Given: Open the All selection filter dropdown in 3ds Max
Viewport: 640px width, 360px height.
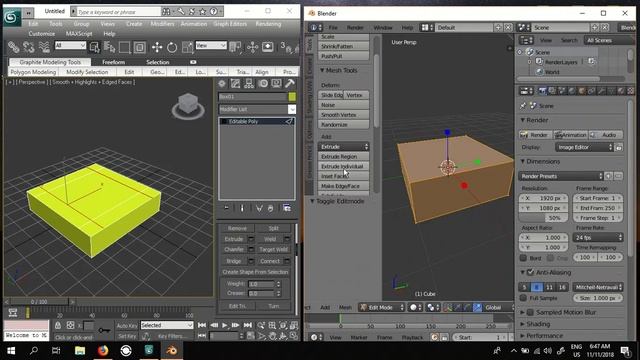Looking at the screenshot, I should pos(70,45).
